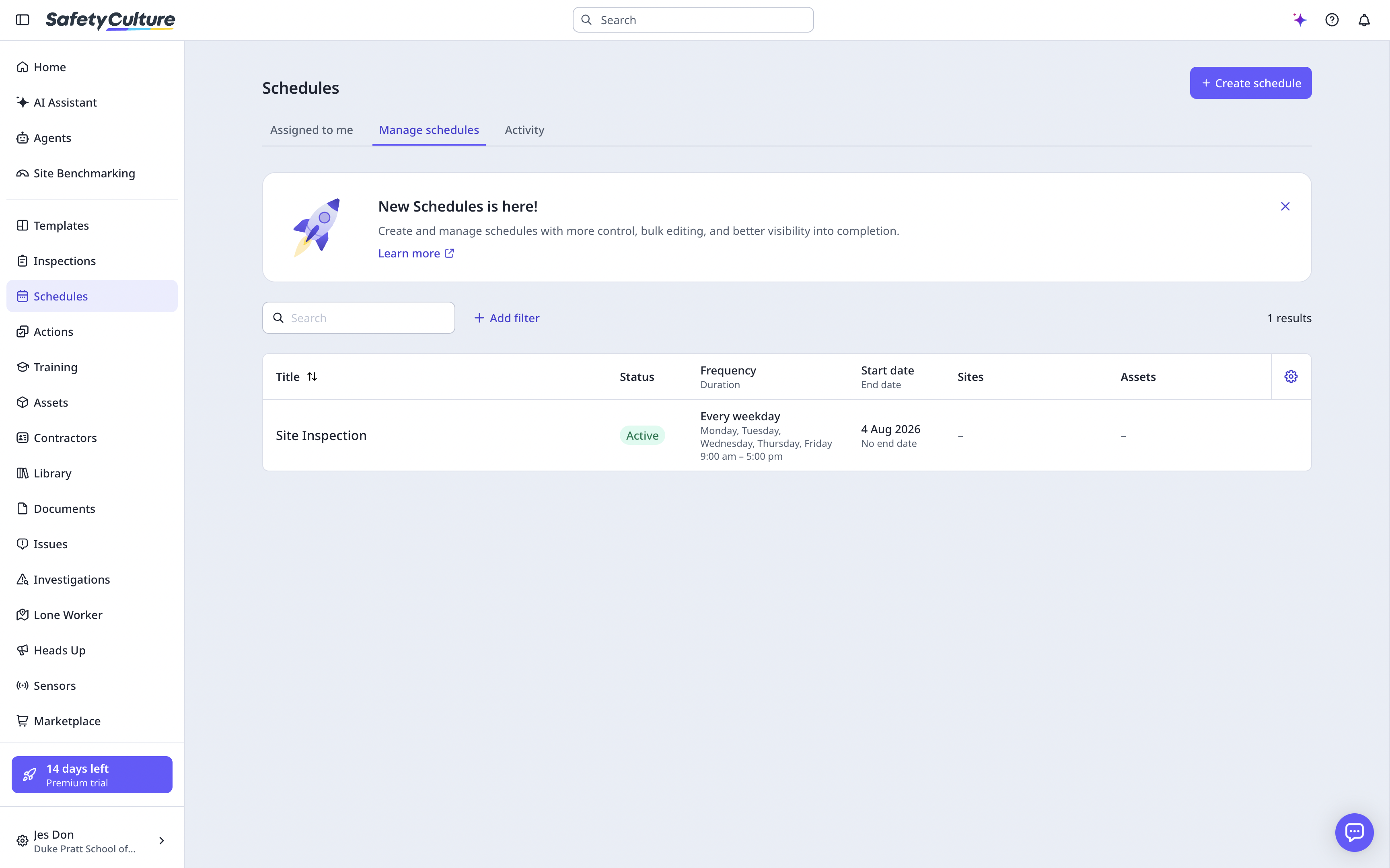Sort schedules by the Title column arrows
1390x868 pixels.
click(x=312, y=377)
